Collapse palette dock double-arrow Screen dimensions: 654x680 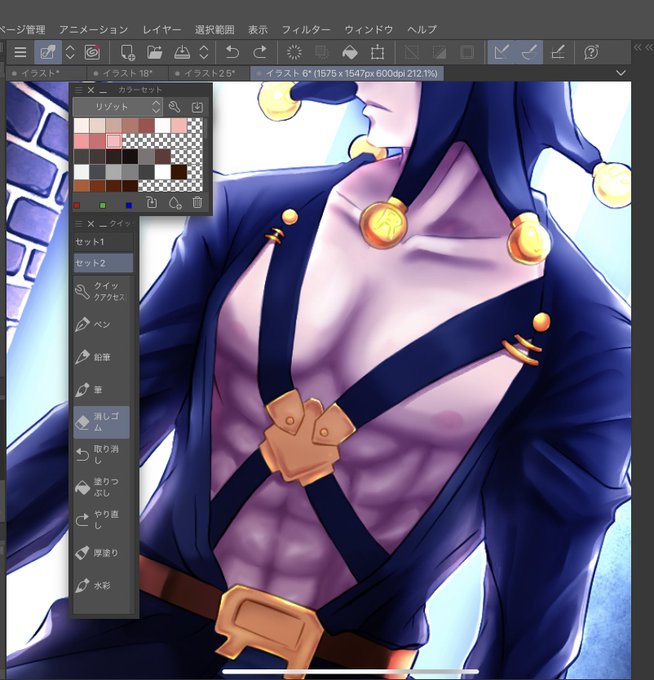tap(643, 47)
